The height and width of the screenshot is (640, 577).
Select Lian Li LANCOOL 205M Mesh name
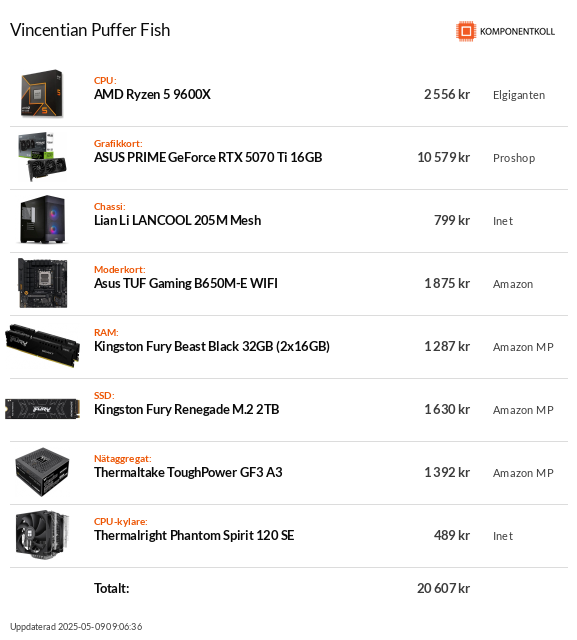(178, 220)
